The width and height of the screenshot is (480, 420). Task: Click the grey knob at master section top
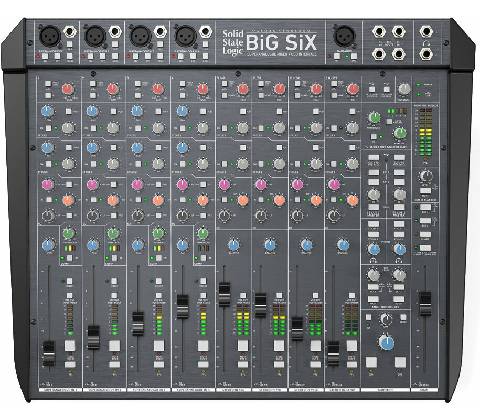point(404,89)
